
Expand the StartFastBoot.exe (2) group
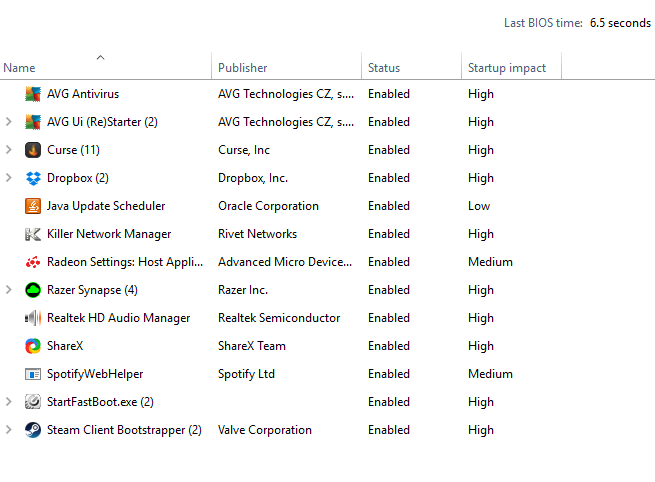point(8,402)
